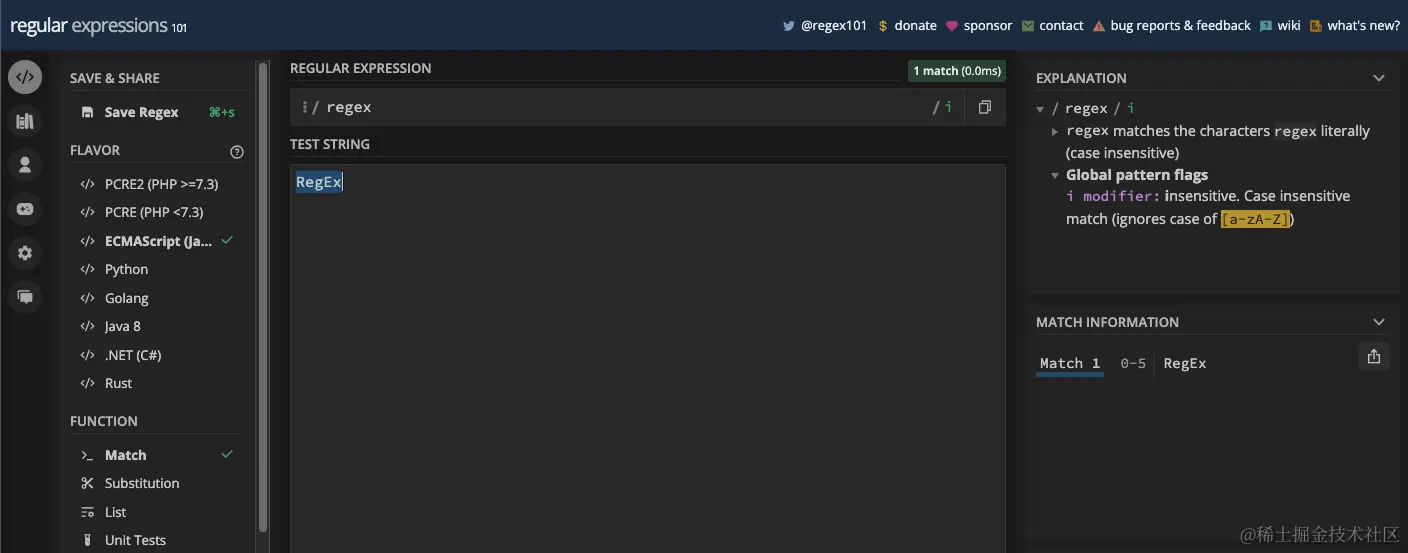This screenshot has width=1408, height=553.
Task: Click the regex delimiter menu dots
Action: (304, 107)
